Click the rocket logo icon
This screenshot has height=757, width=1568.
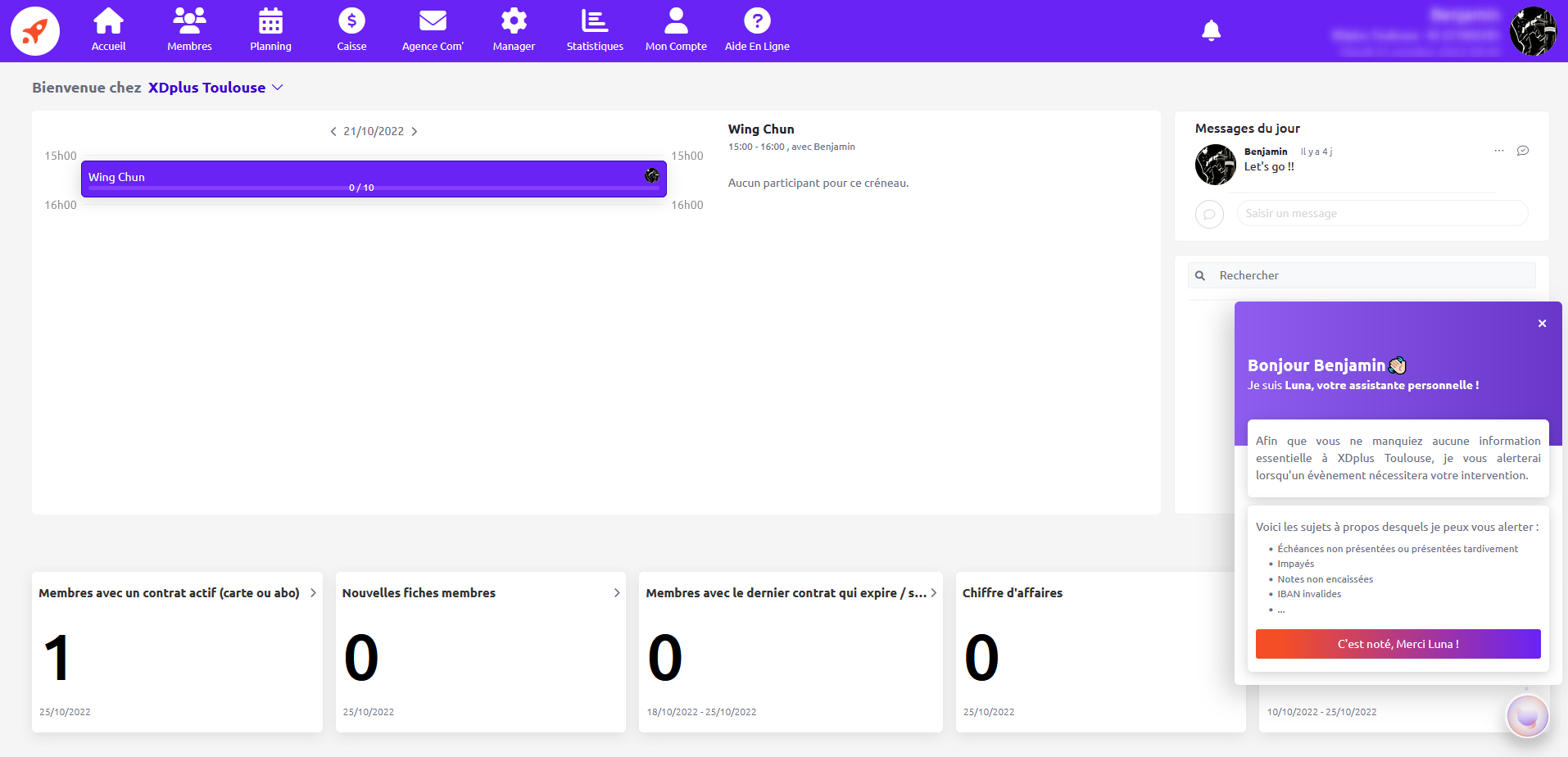coord(35,31)
